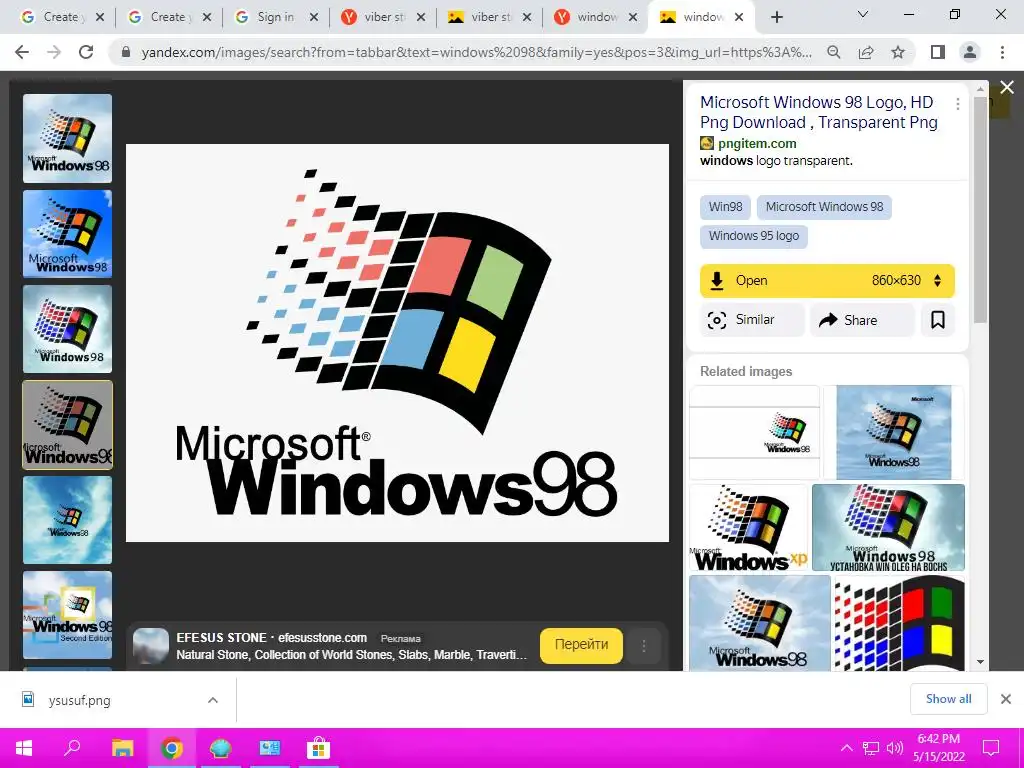
Task: Click the browser Forward arrow
Action: [54, 52]
